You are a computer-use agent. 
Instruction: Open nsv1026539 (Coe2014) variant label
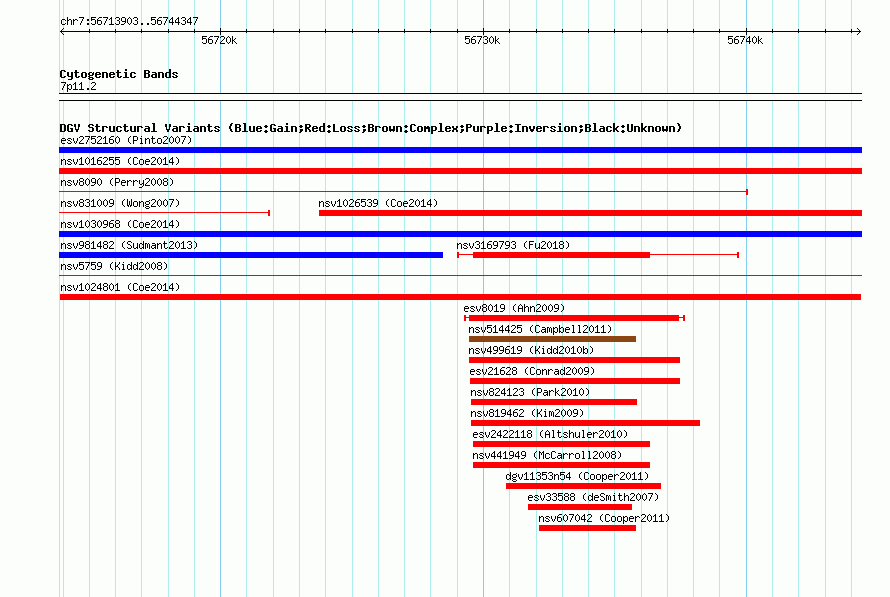click(x=378, y=203)
